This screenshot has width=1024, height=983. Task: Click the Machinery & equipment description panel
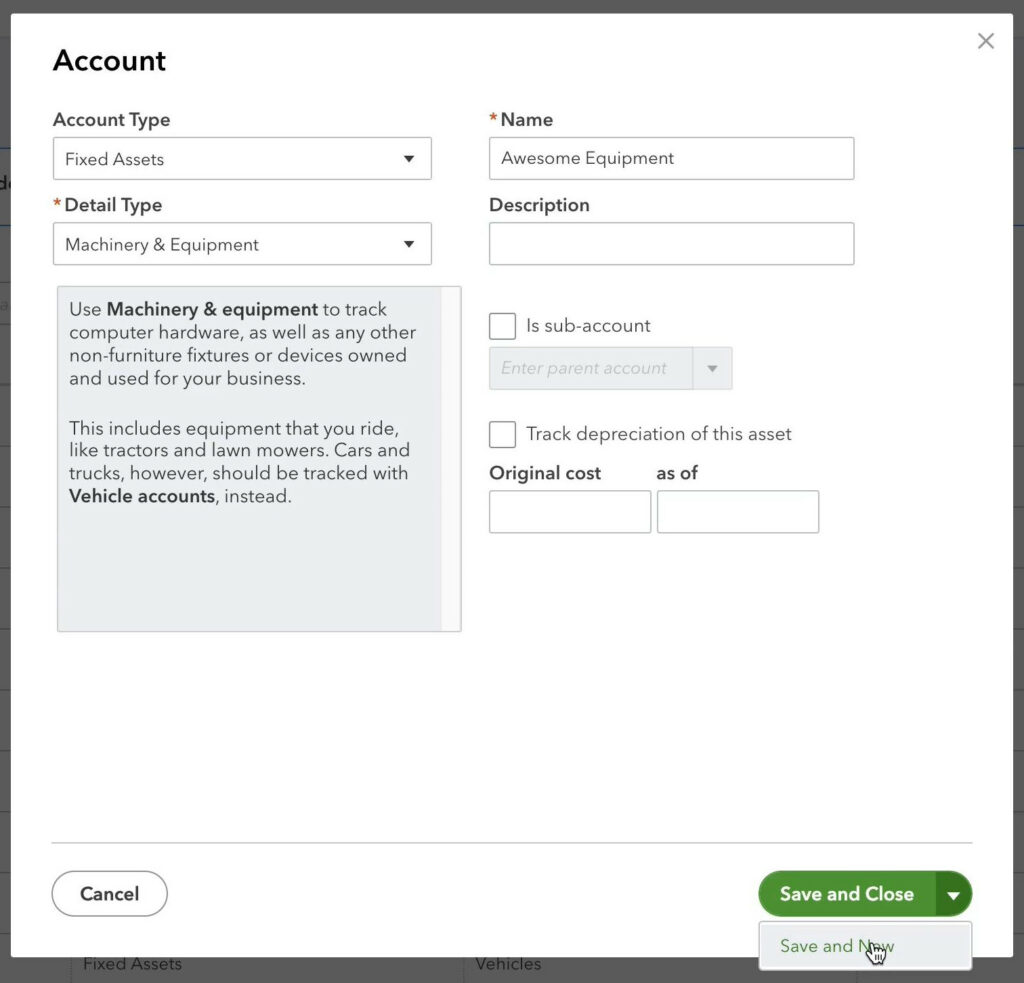pos(258,459)
